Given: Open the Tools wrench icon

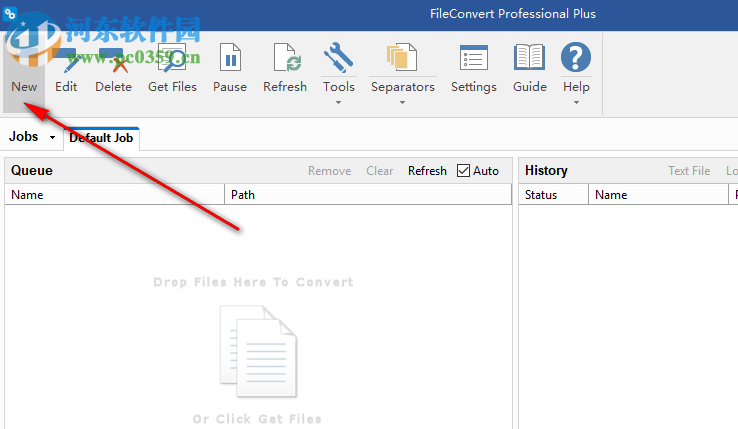Looking at the screenshot, I should pos(338,57).
